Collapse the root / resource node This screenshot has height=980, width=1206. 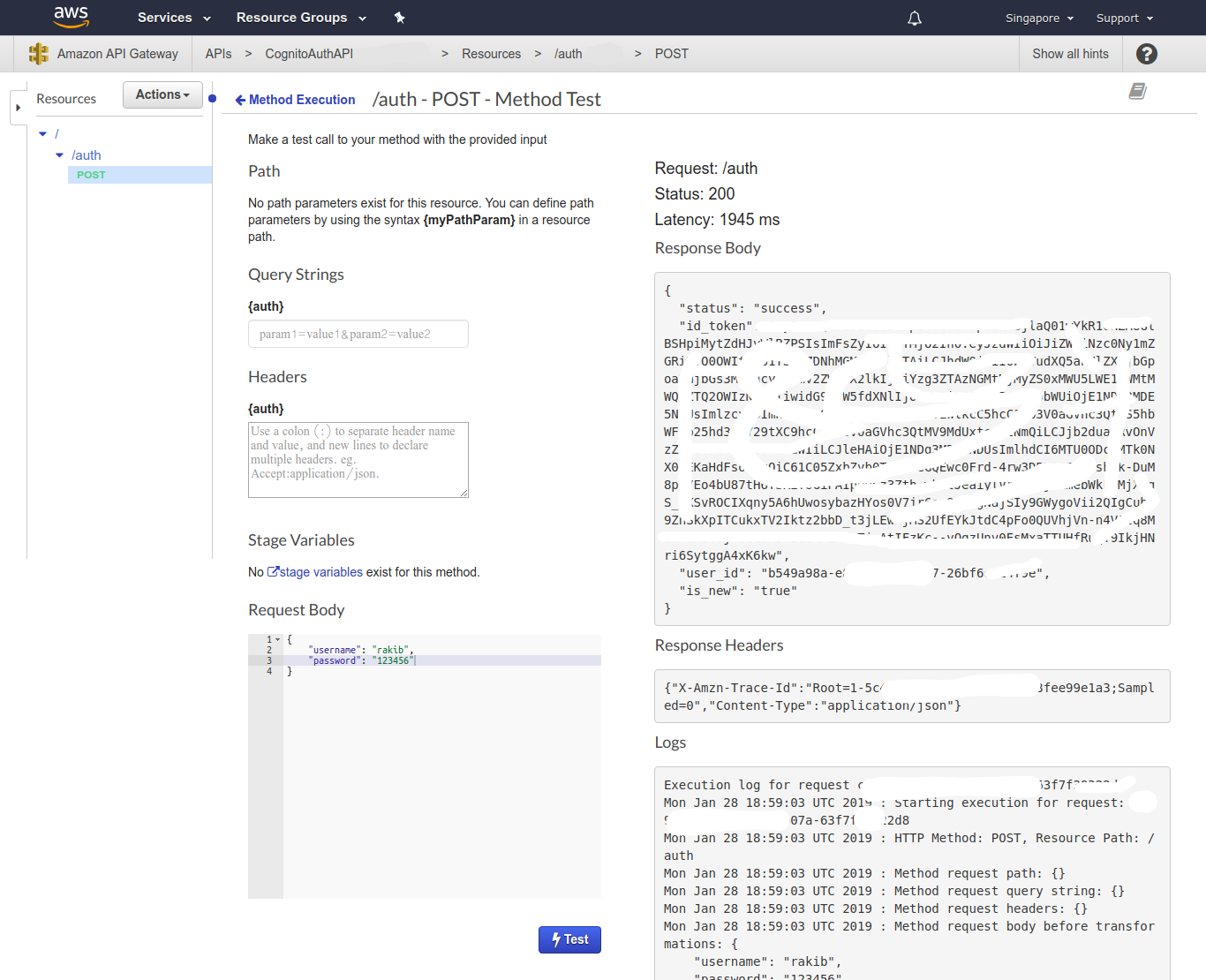pos(42,134)
